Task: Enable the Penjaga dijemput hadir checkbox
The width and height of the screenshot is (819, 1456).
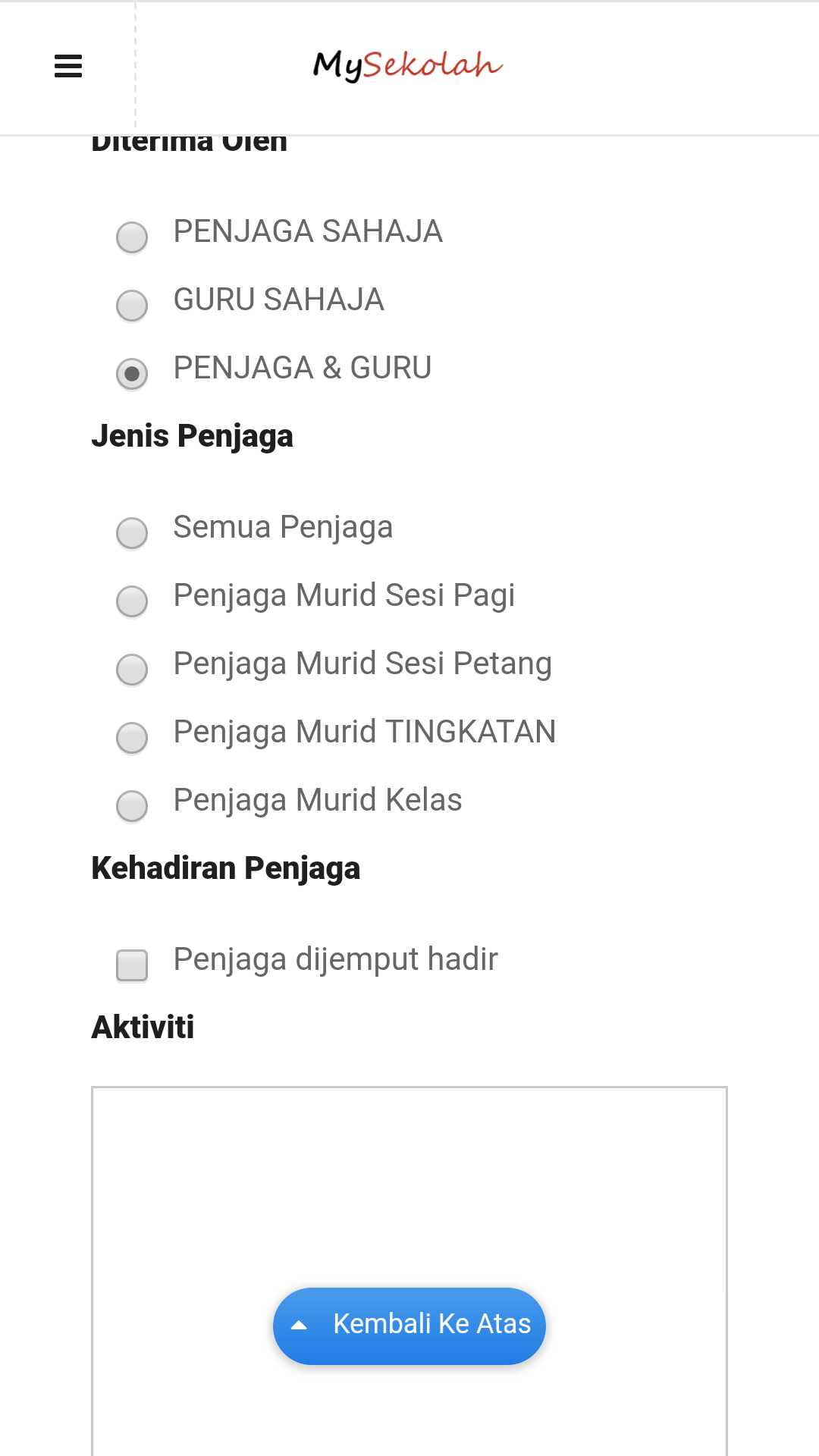Action: [x=132, y=965]
